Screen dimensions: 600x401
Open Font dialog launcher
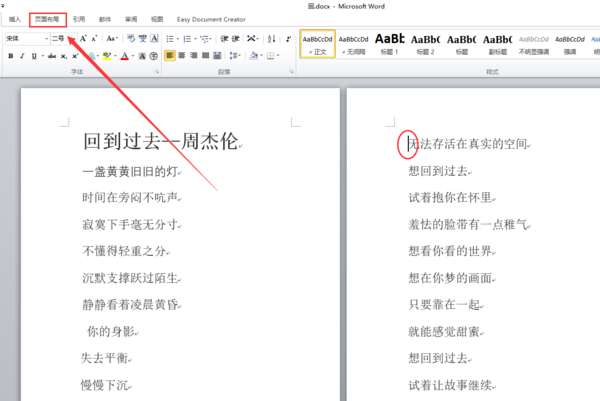tap(157, 72)
